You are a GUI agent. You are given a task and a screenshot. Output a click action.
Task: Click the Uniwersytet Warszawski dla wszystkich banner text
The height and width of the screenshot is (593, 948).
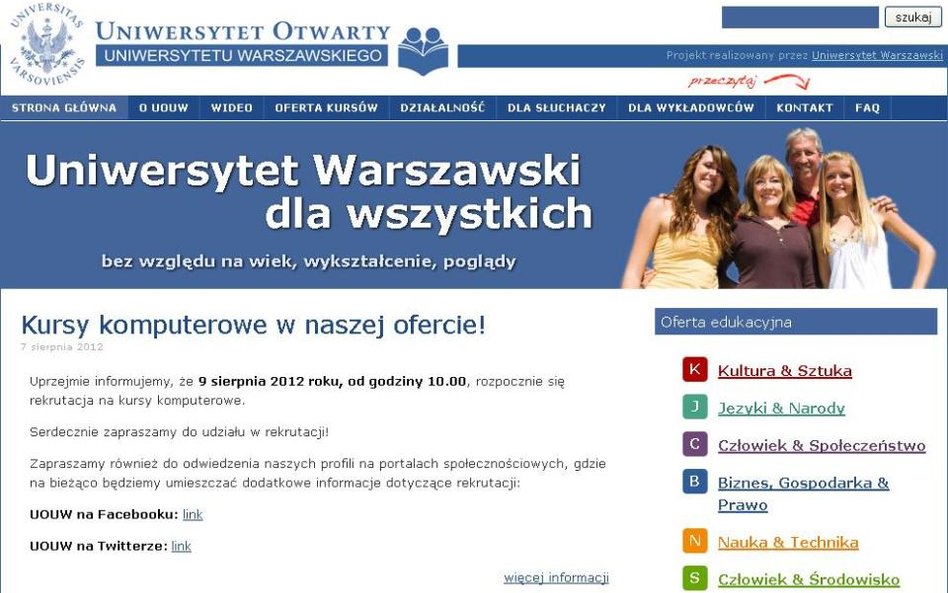[310, 191]
